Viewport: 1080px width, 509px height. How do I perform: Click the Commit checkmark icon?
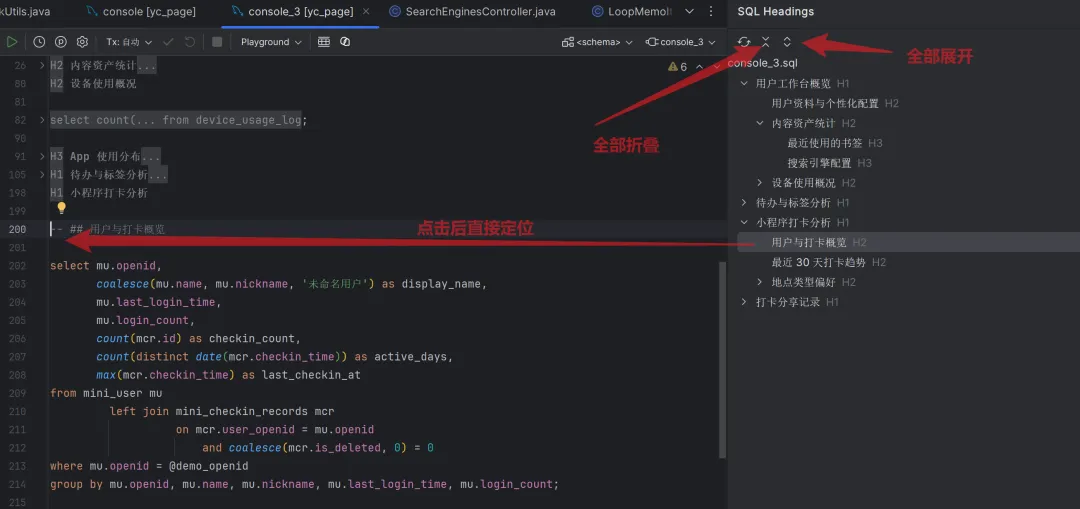[168, 42]
